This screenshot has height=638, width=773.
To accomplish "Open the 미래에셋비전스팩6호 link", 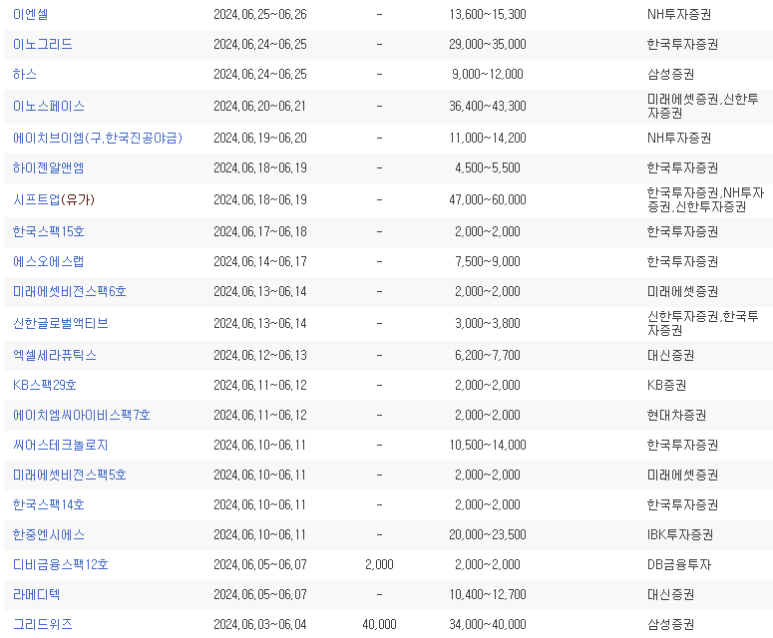I will 70,291.
